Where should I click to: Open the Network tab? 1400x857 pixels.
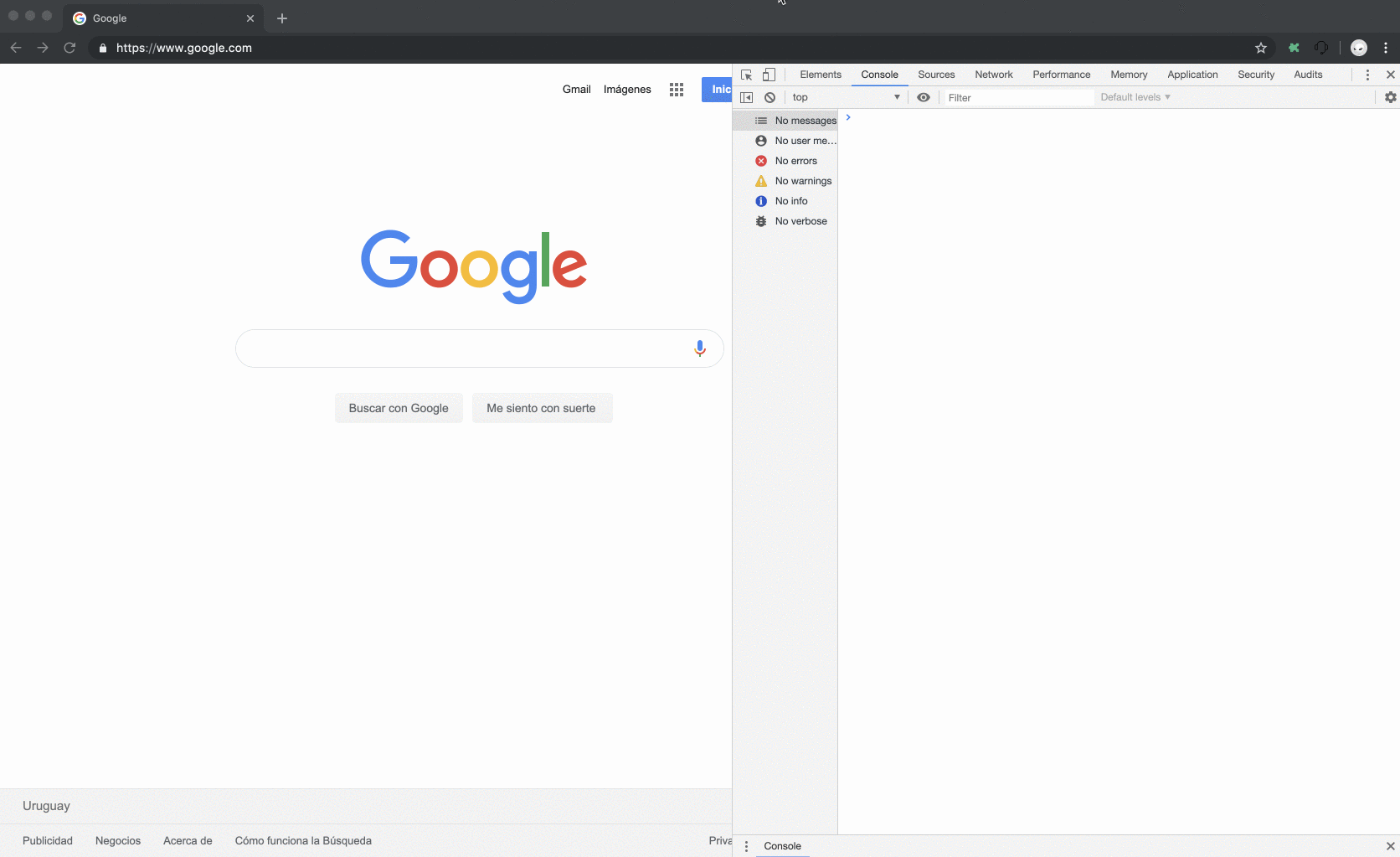994,75
